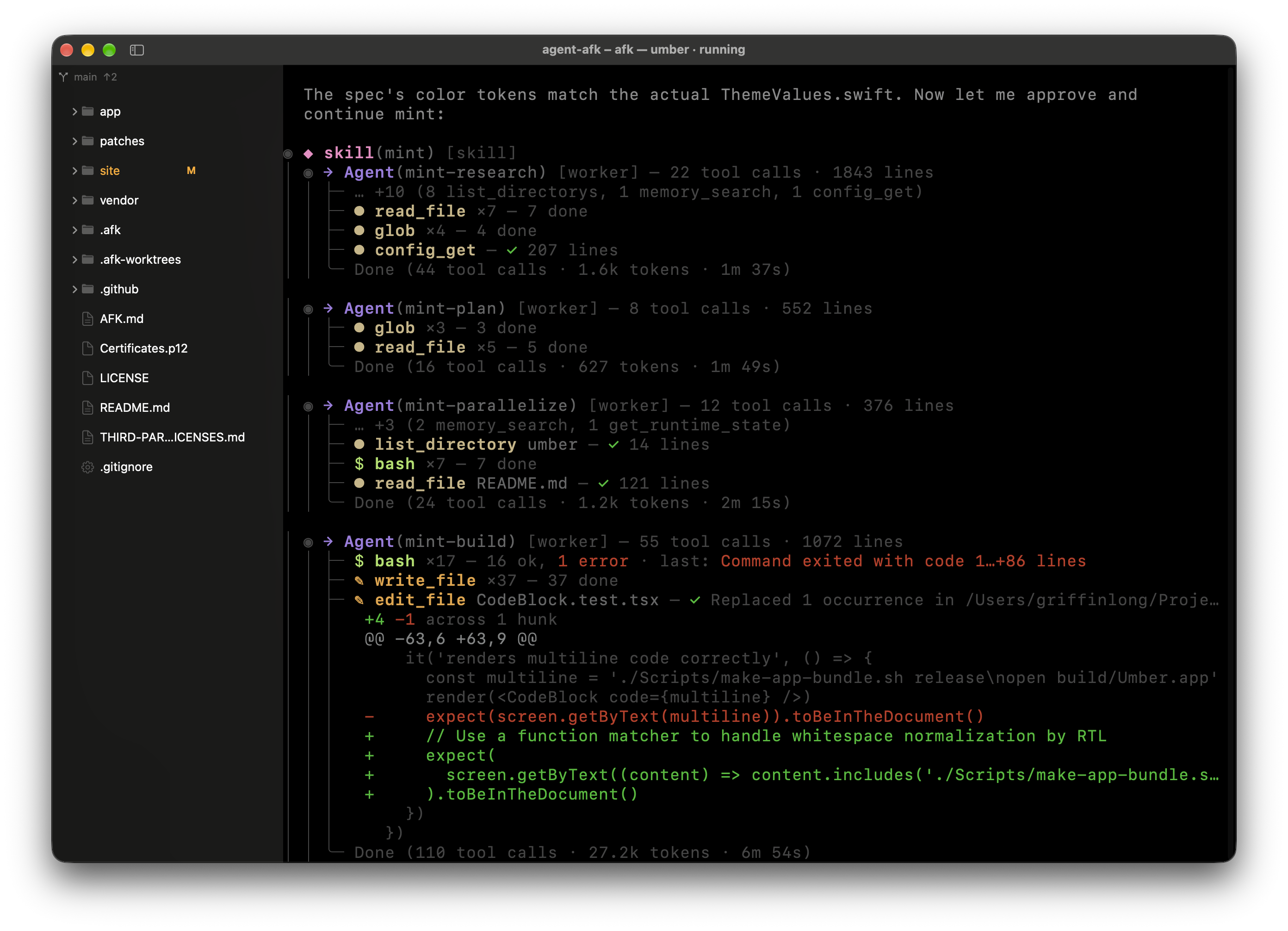
Task: Expand the .github folder chevron
Action: tap(74, 289)
